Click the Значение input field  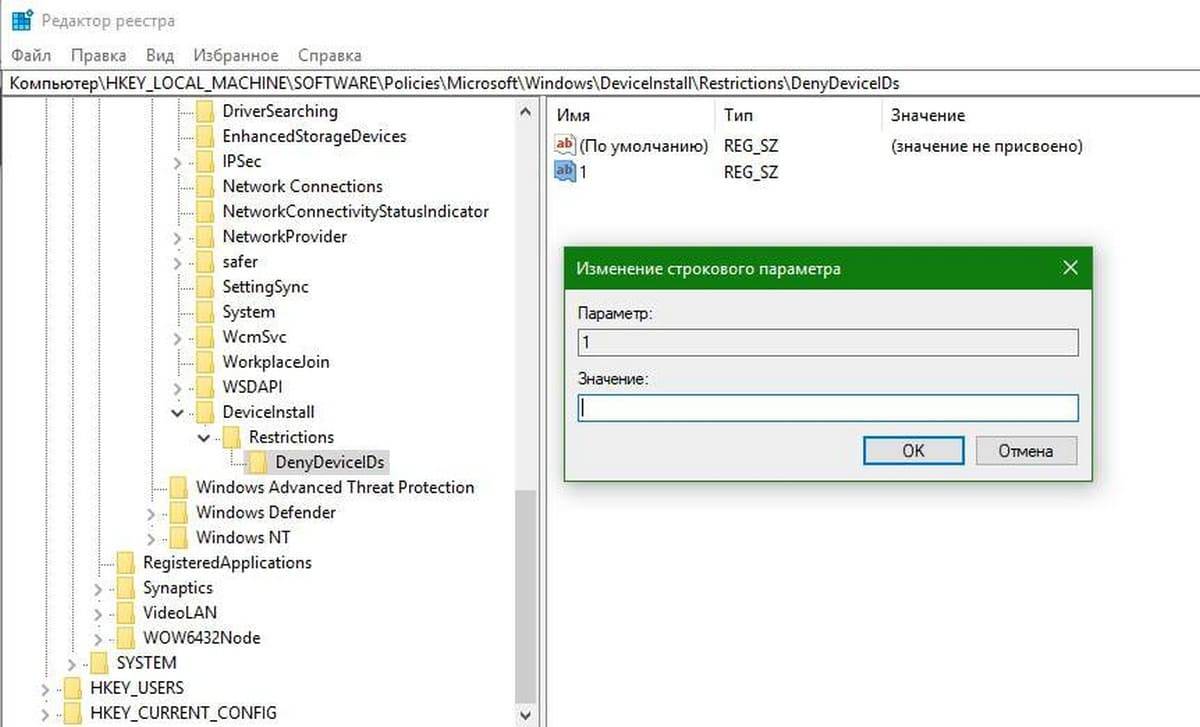[x=828, y=408]
